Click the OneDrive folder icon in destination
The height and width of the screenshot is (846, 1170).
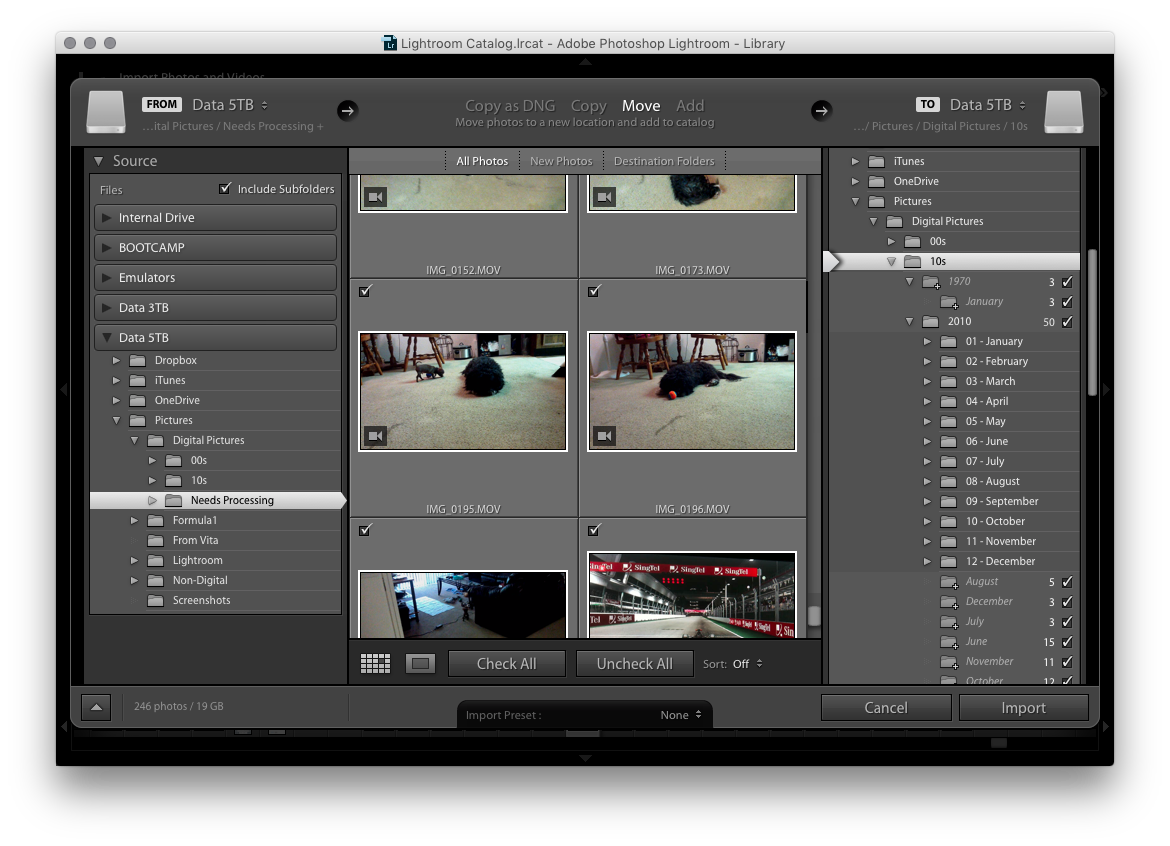coord(877,181)
